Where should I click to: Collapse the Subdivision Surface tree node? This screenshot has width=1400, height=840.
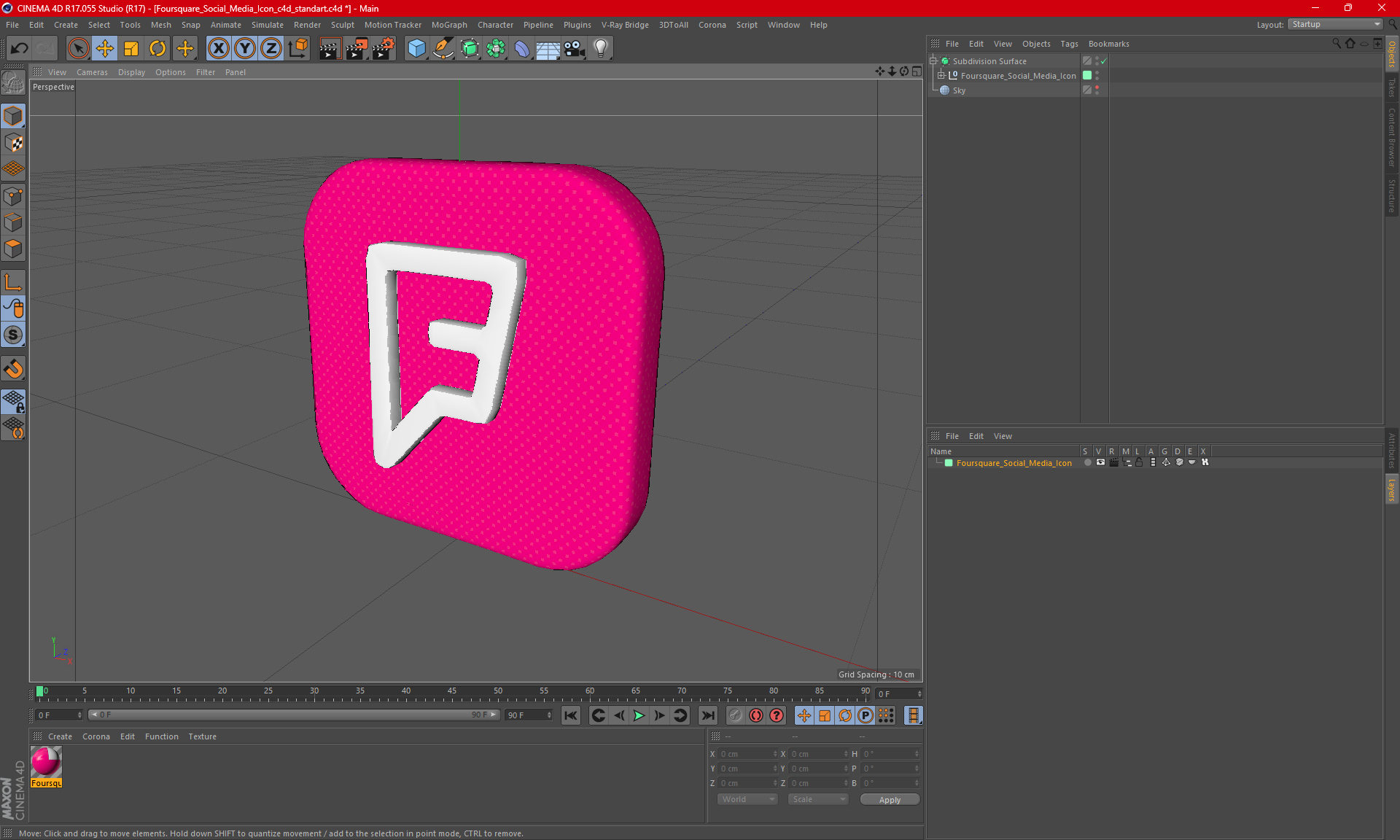933,61
